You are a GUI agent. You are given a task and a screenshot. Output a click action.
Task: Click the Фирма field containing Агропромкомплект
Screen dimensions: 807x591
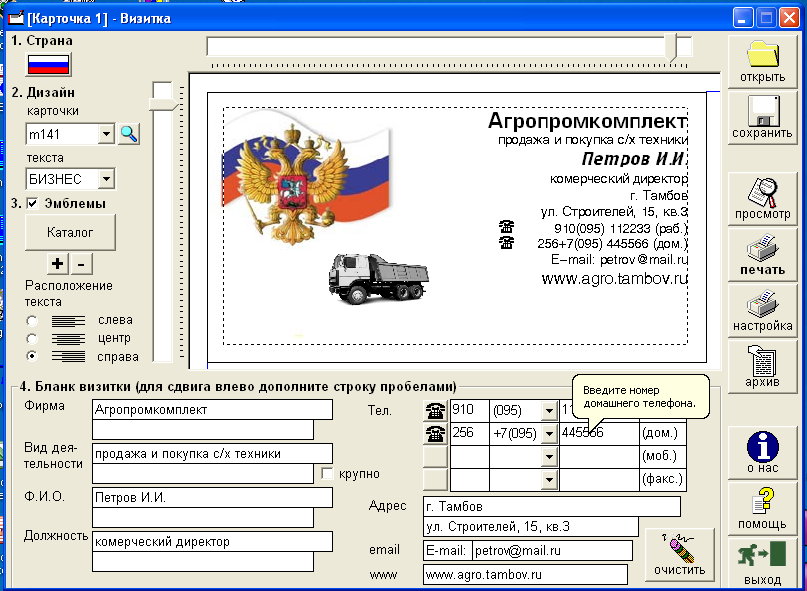(x=213, y=410)
